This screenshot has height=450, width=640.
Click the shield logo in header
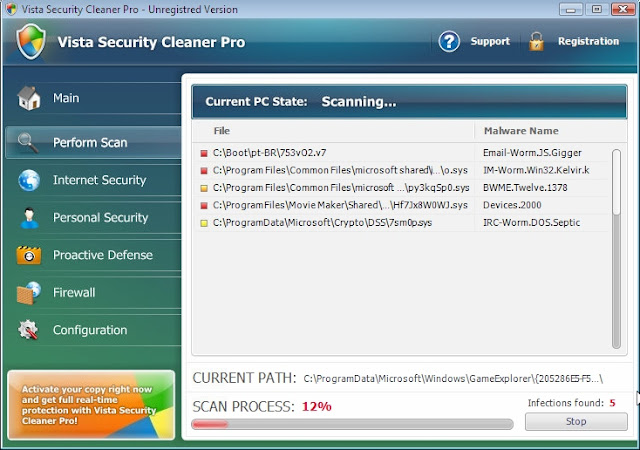point(31,41)
